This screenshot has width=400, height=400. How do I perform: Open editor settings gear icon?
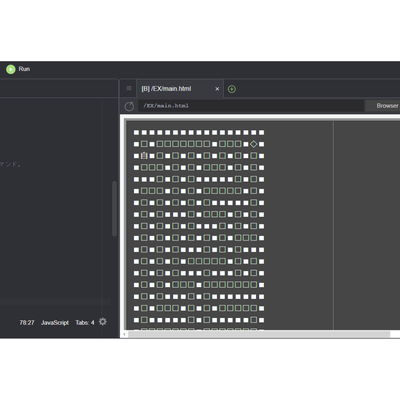pos(103,322)
